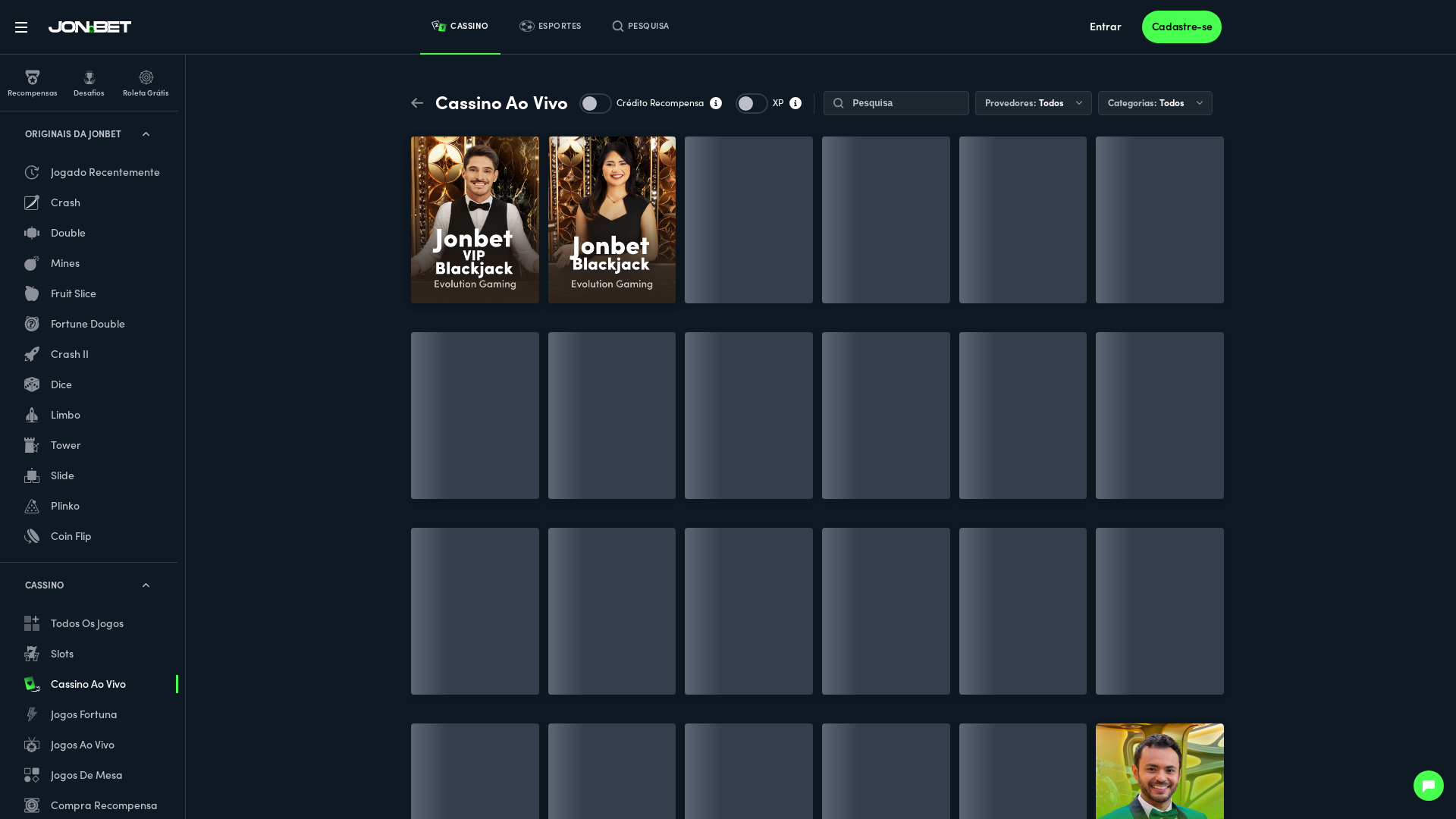The image size is (1456, 819).
Task: Click the Compra Recompensa icon
Action: click(x=32, y=805)
